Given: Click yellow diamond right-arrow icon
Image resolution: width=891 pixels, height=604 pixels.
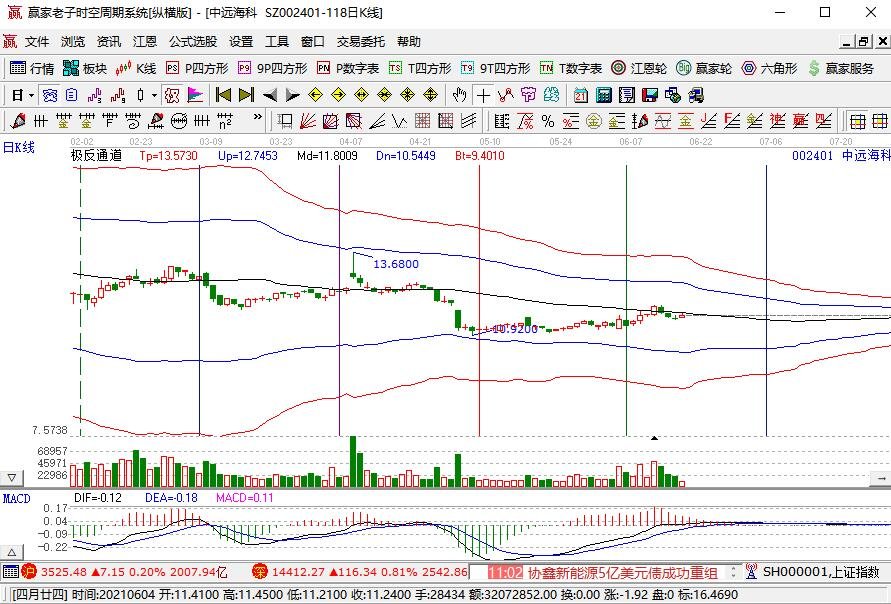Looking at the screenshot, I should click(x=338, y=95).
